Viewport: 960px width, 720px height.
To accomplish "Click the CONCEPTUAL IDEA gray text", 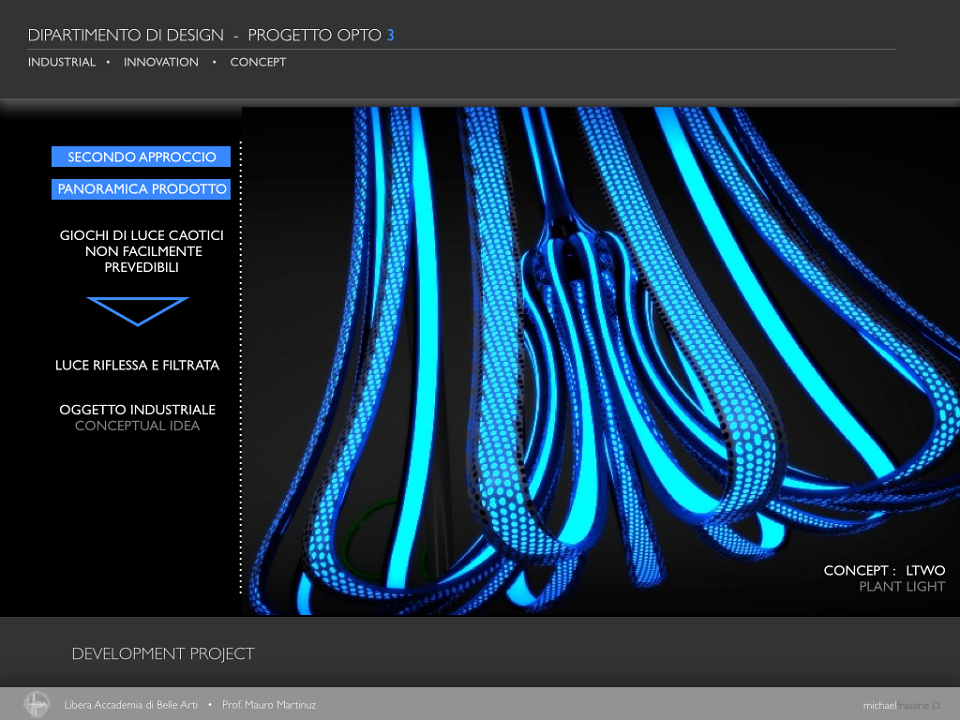I will pyautogui.click(x=137, y=426).
